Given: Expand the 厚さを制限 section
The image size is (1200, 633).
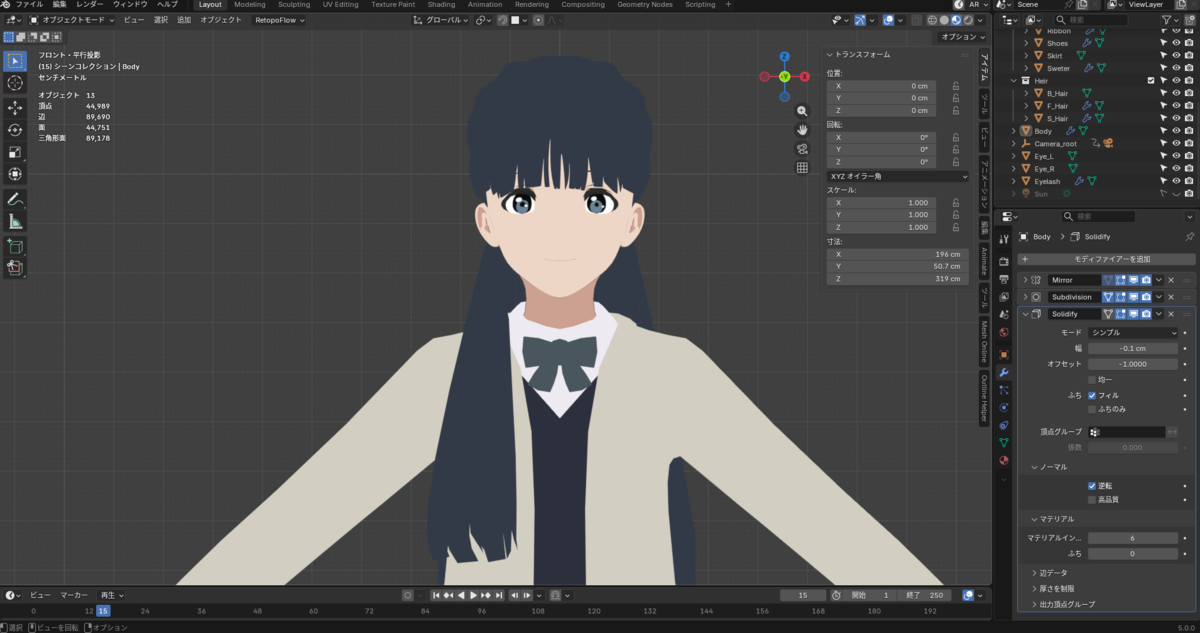Looking at the screenshot, I should (1057, 589).
